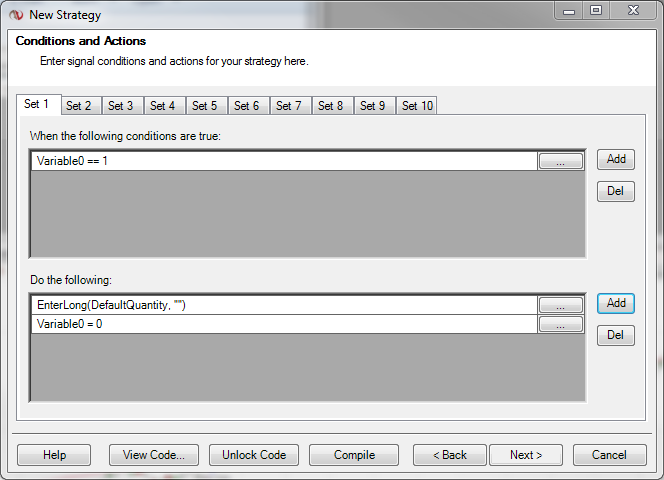Go back to the previous wizard step
Viewport: 664px width, 480px height.
click(x=450, y=455)
